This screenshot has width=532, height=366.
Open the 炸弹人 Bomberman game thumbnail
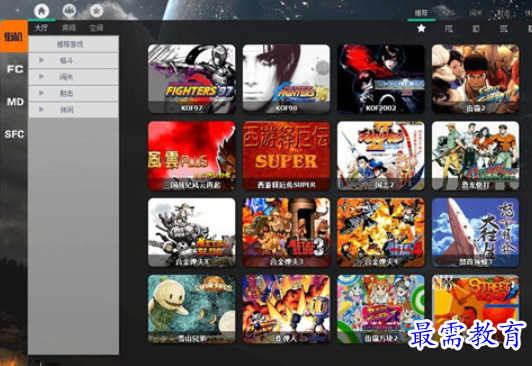coord(286,309)
